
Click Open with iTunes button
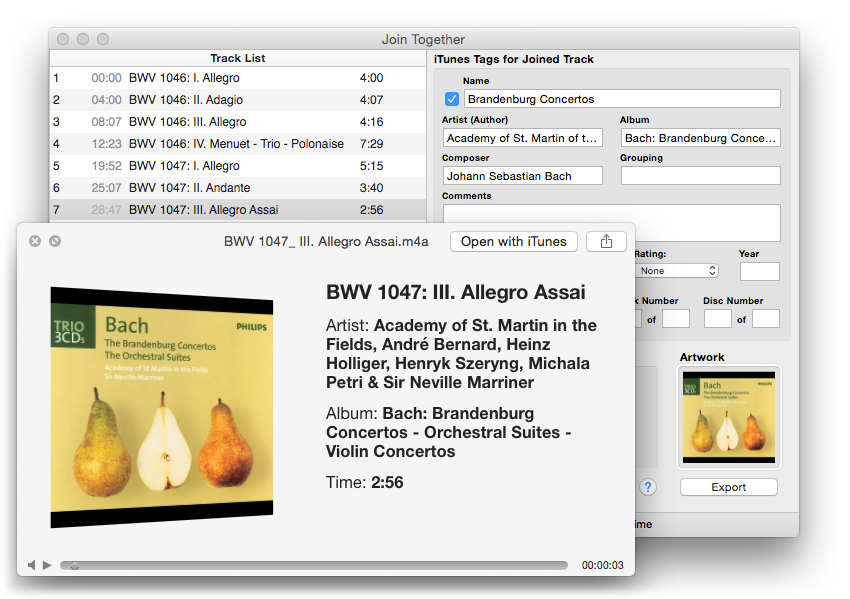tap(514, 241)
